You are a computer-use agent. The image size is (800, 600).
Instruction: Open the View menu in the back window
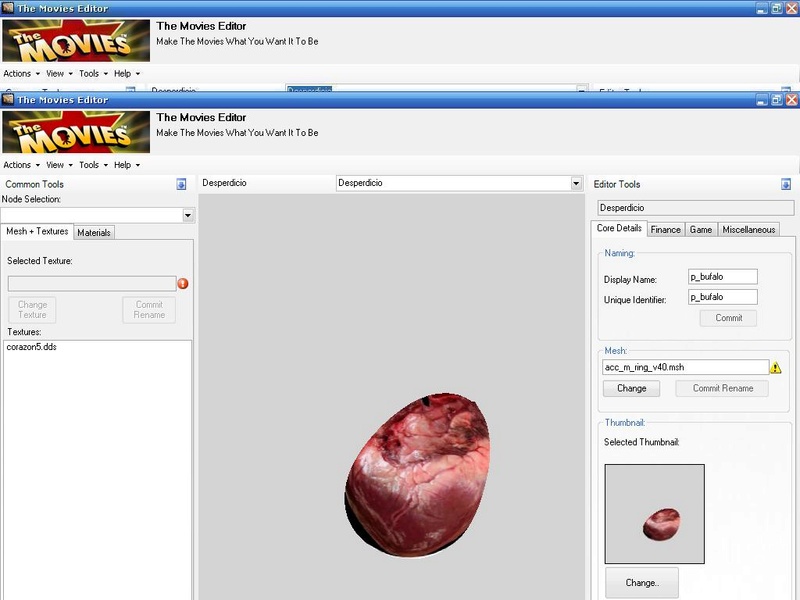[59, 73]
